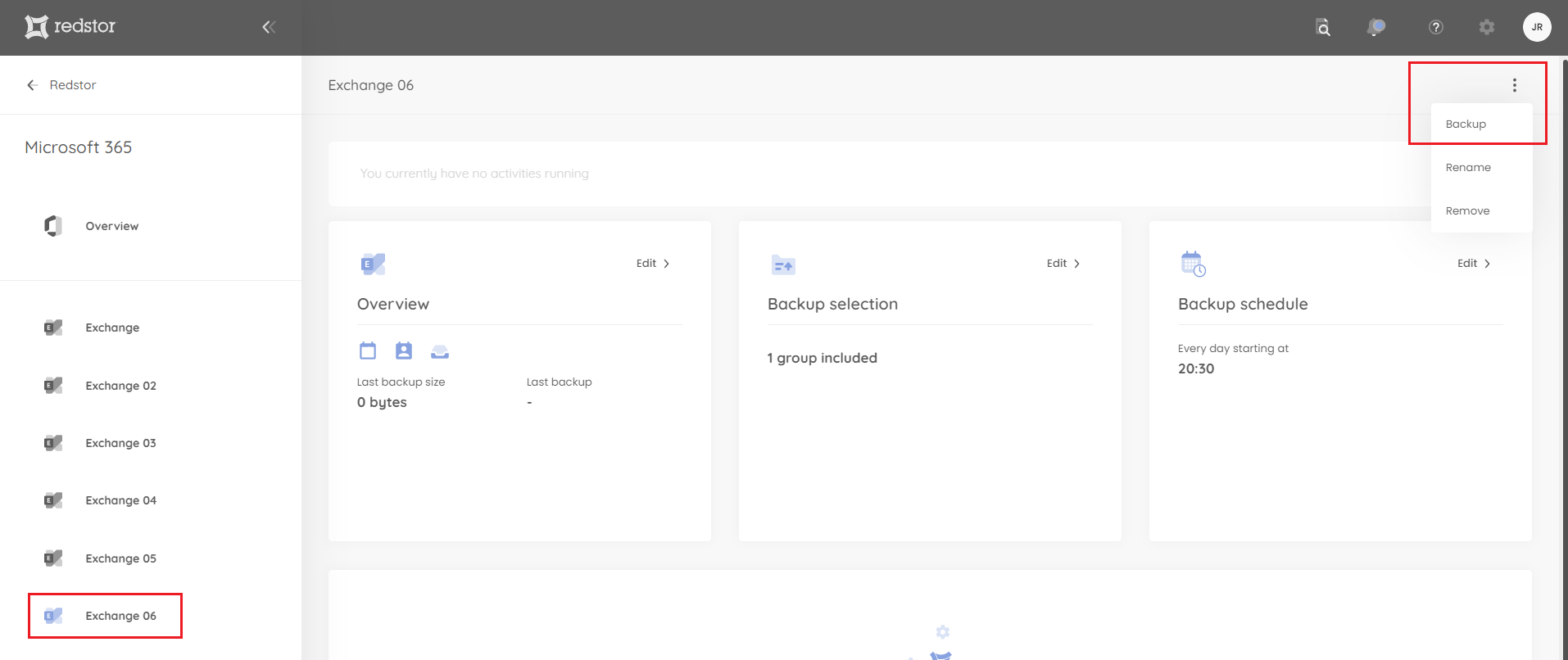Click the Redstor breadcrumb link
The height and width of the screenshot is (660, 1568).
tap(73, 85)
